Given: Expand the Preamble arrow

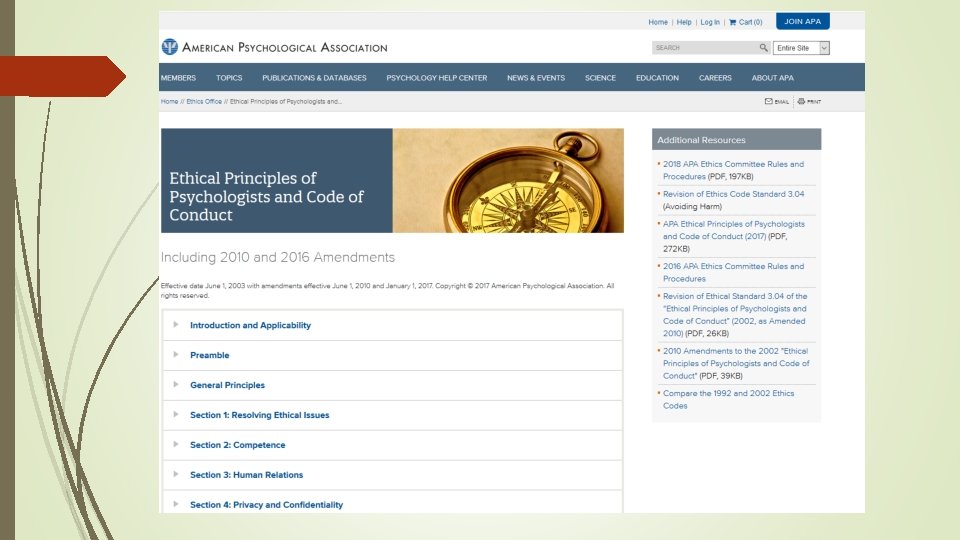Looking at the screenshot, I should pos(176,354).
